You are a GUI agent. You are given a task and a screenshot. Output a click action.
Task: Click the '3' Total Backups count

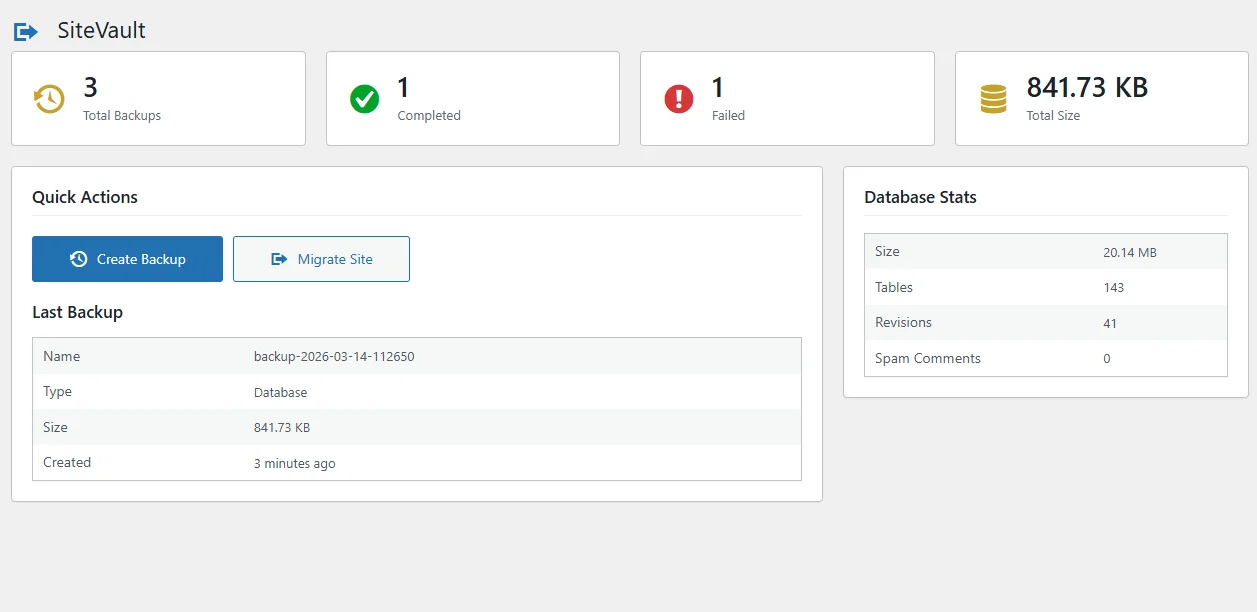click(x=90, y=88)
